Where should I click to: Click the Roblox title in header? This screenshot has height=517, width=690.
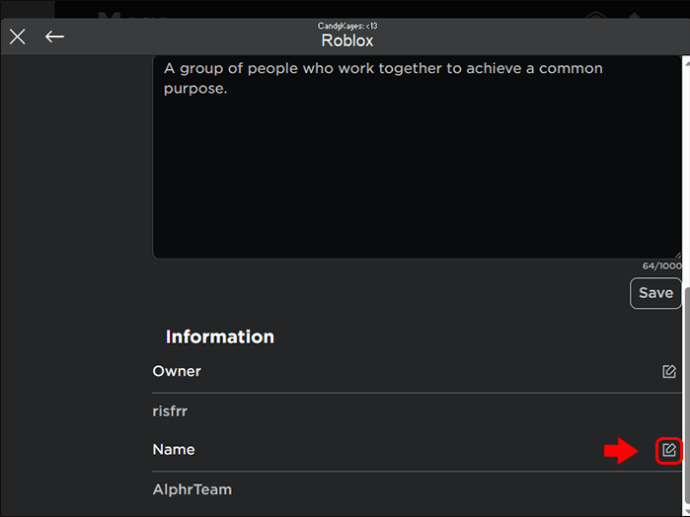point(347,40)
